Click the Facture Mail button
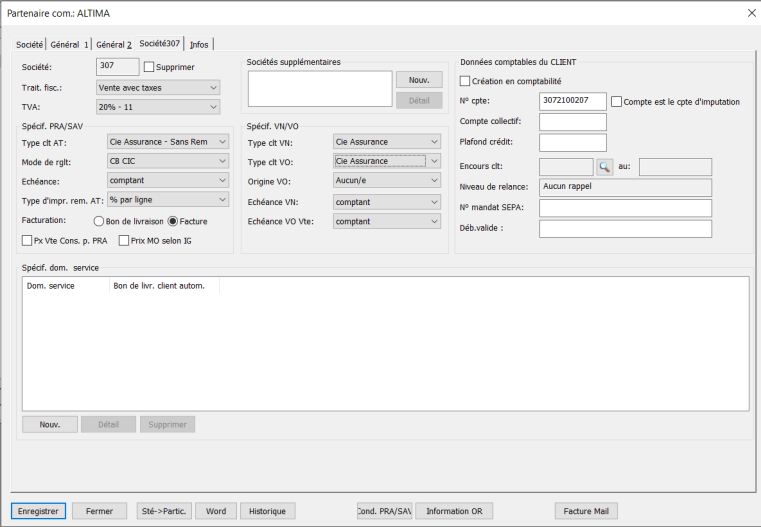Viewport: 761px width, 527px height. [x=586, y=511]
